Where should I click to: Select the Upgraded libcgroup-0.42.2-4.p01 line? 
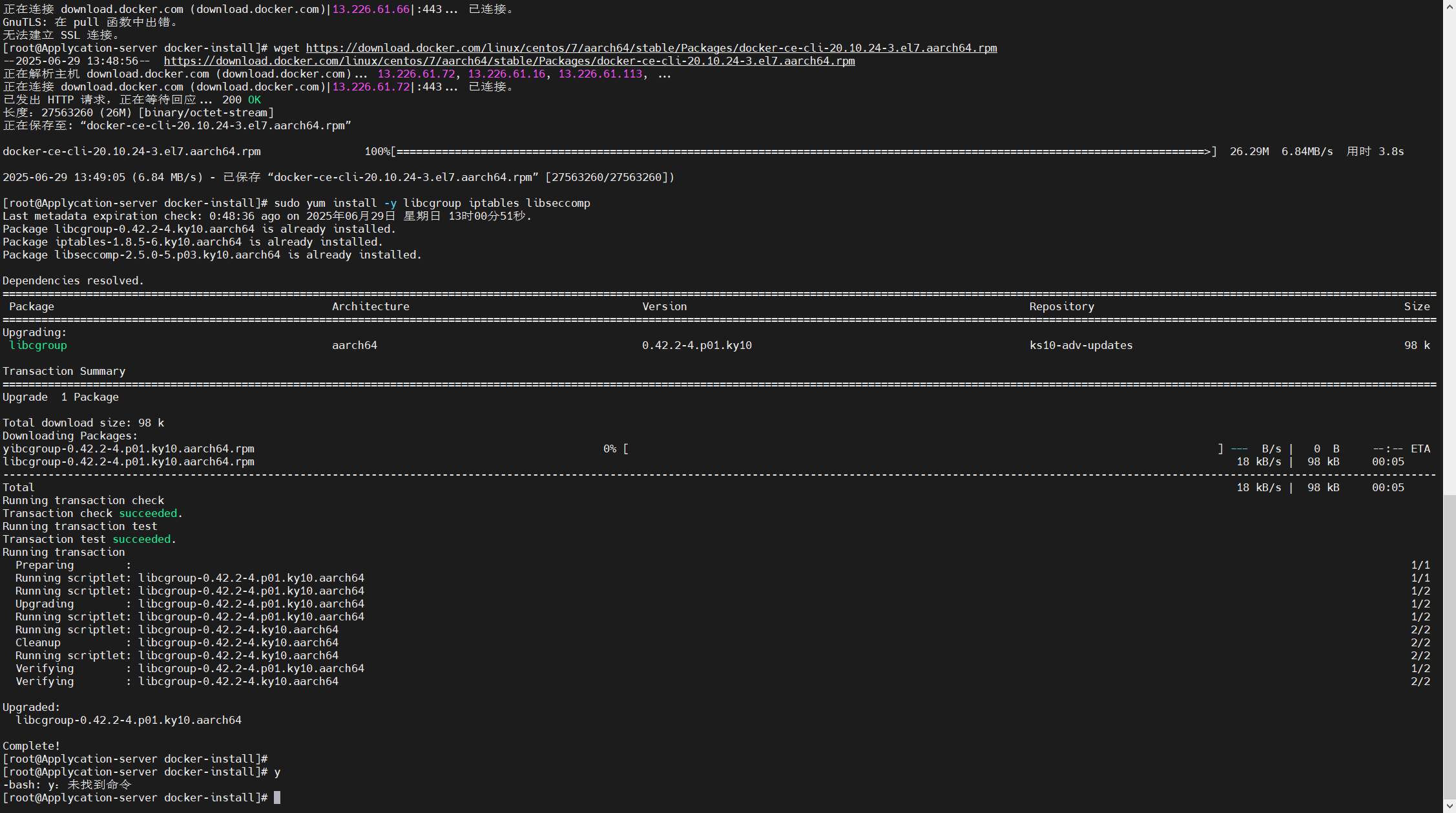click(128, 720)
